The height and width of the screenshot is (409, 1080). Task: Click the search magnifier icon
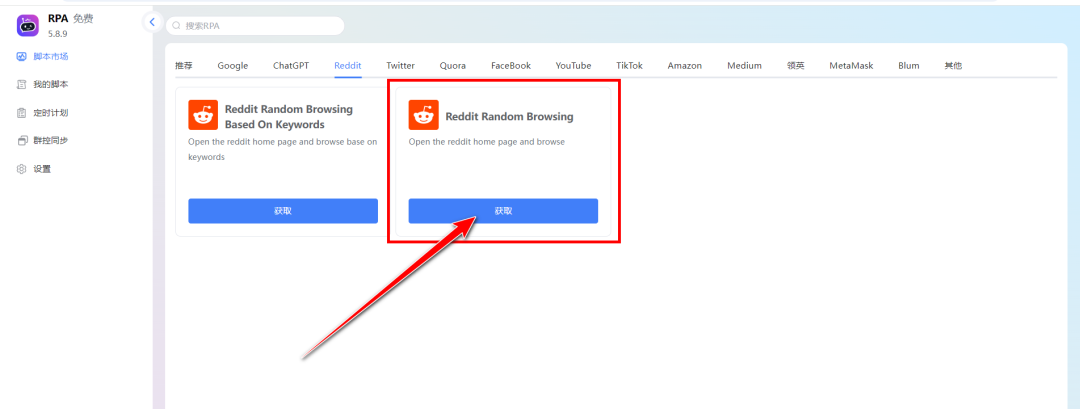point(176,26)
